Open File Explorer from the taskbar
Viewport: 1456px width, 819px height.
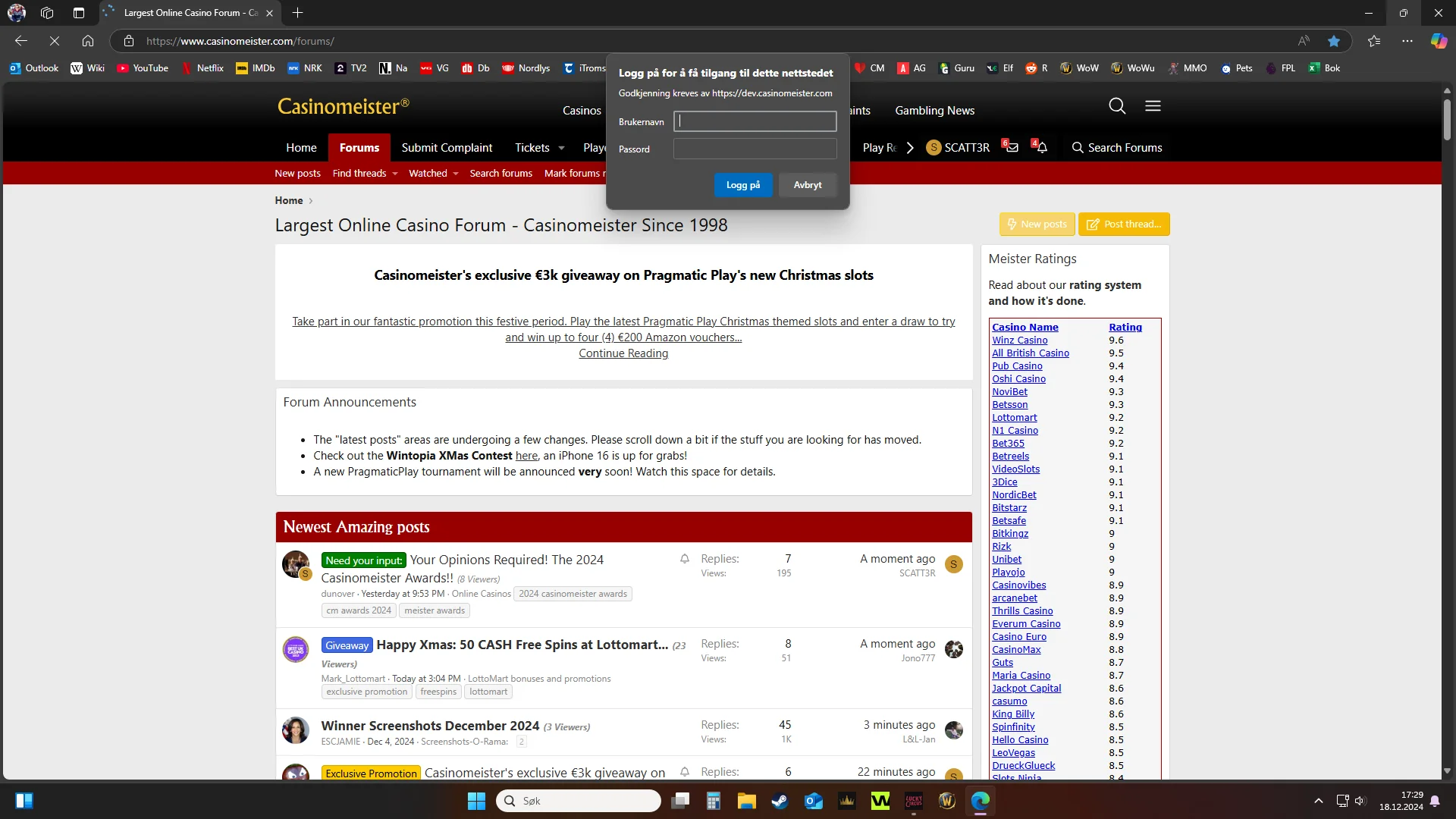click(746, 801)
